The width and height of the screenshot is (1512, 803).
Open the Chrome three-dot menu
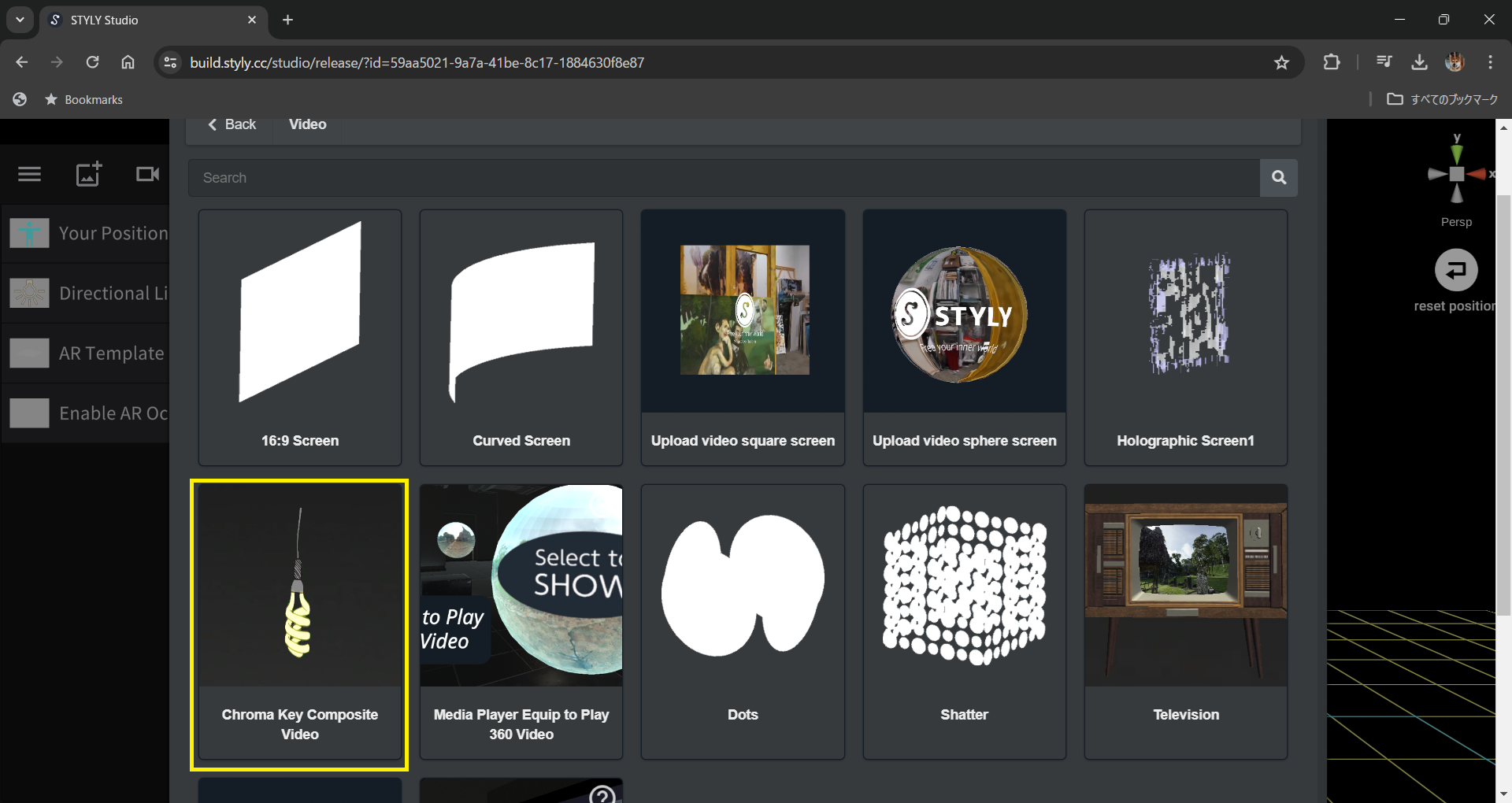tap(1490, 62)
